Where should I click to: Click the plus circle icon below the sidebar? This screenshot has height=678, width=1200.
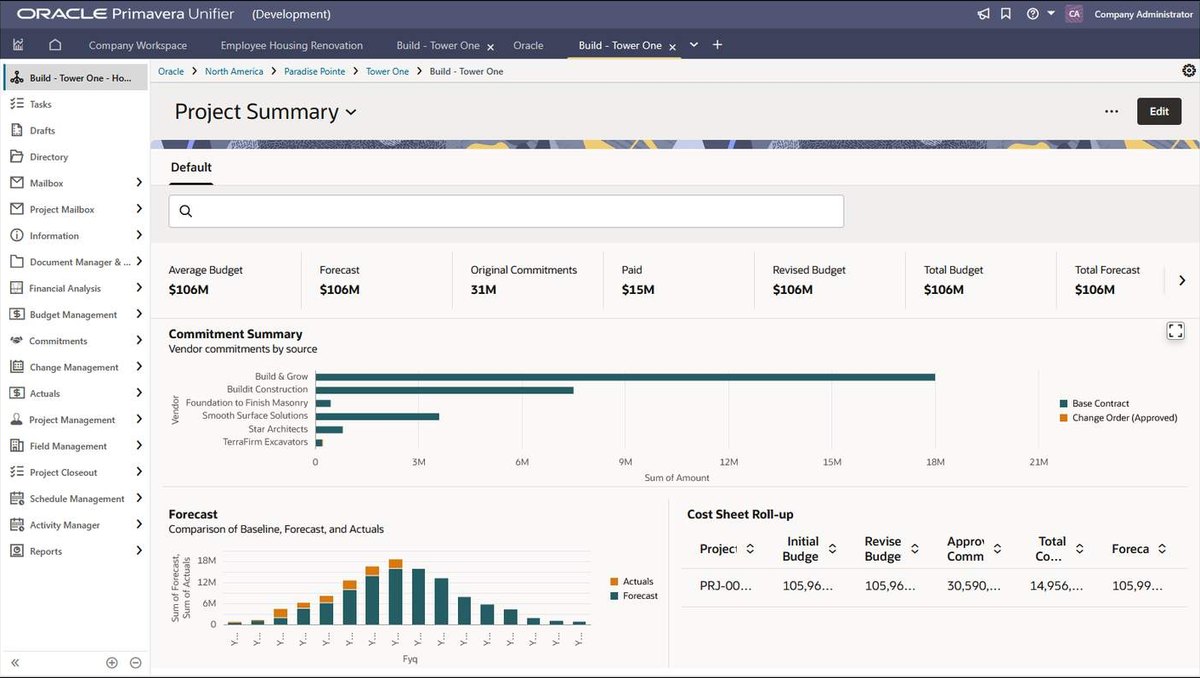click(112, 663)
